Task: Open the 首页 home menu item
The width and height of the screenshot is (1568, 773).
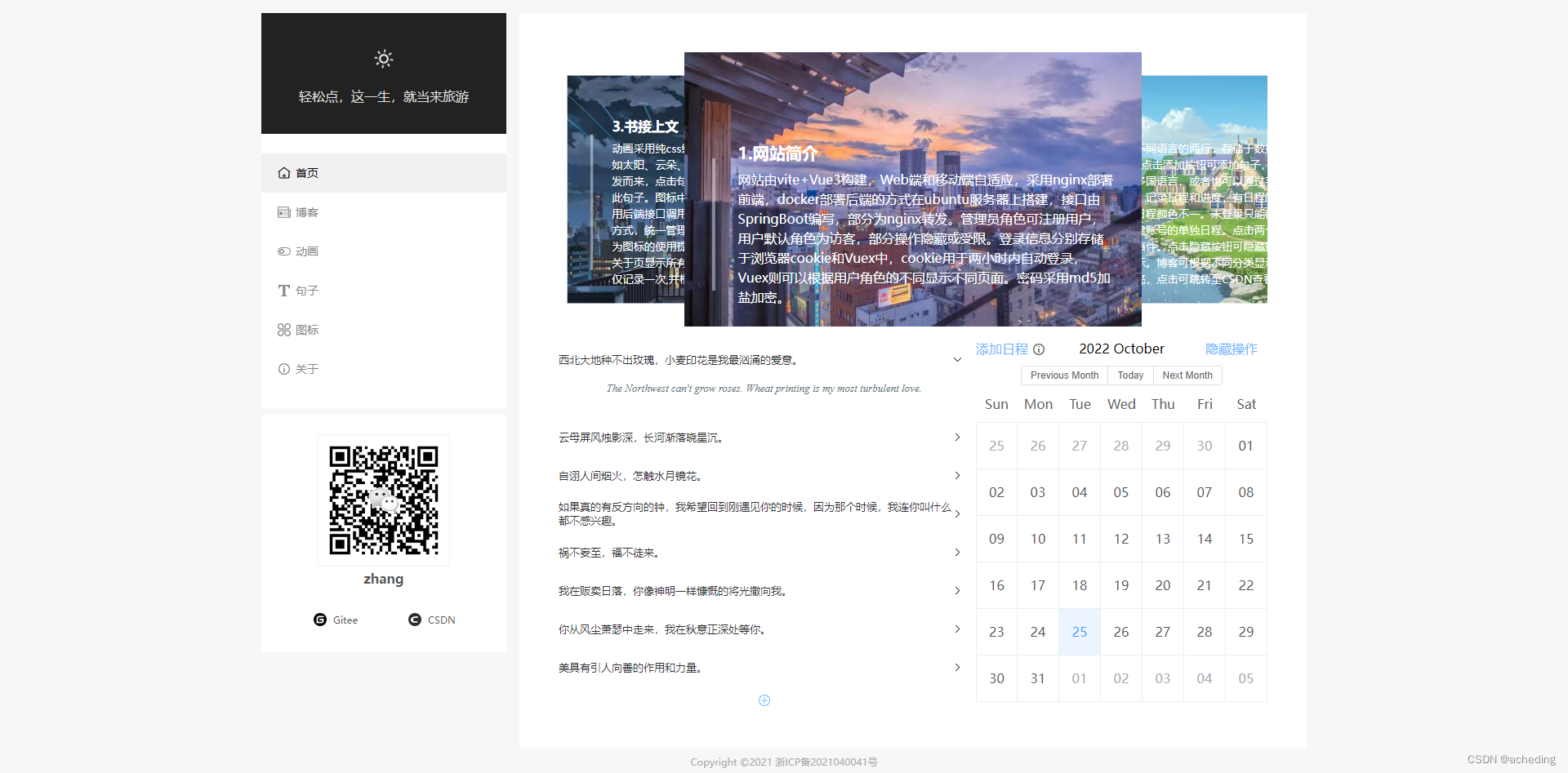Action: [384, 173]
